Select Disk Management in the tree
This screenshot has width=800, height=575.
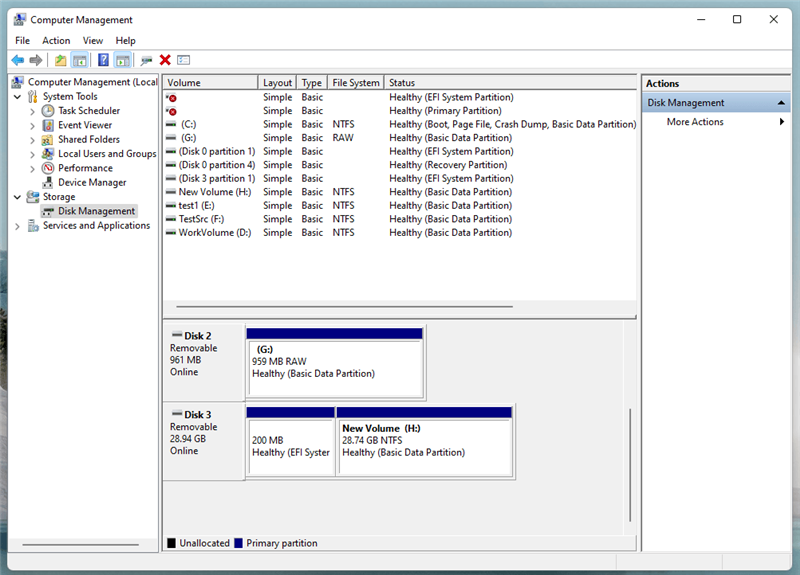coord(96,211)
